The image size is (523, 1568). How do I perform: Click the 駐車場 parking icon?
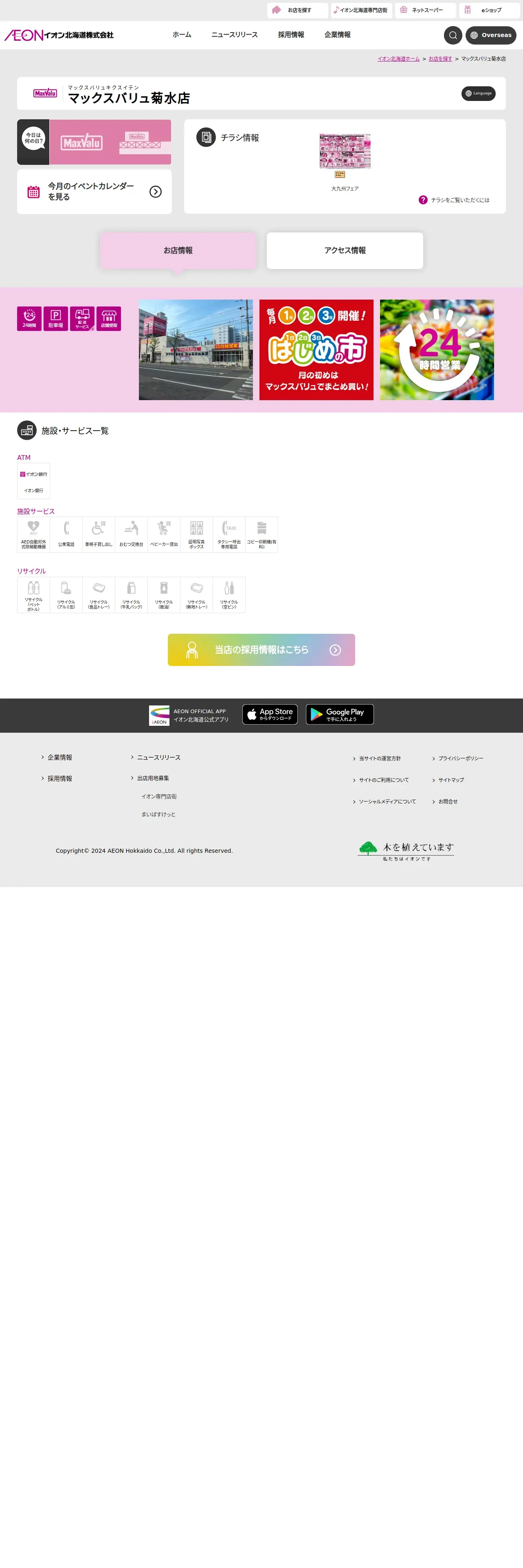tap(55, 318)
